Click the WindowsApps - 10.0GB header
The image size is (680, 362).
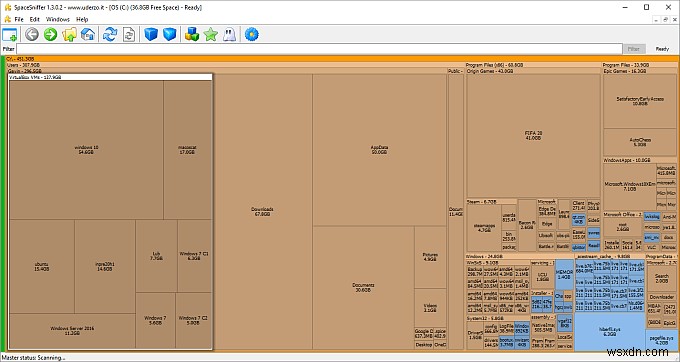640,160
